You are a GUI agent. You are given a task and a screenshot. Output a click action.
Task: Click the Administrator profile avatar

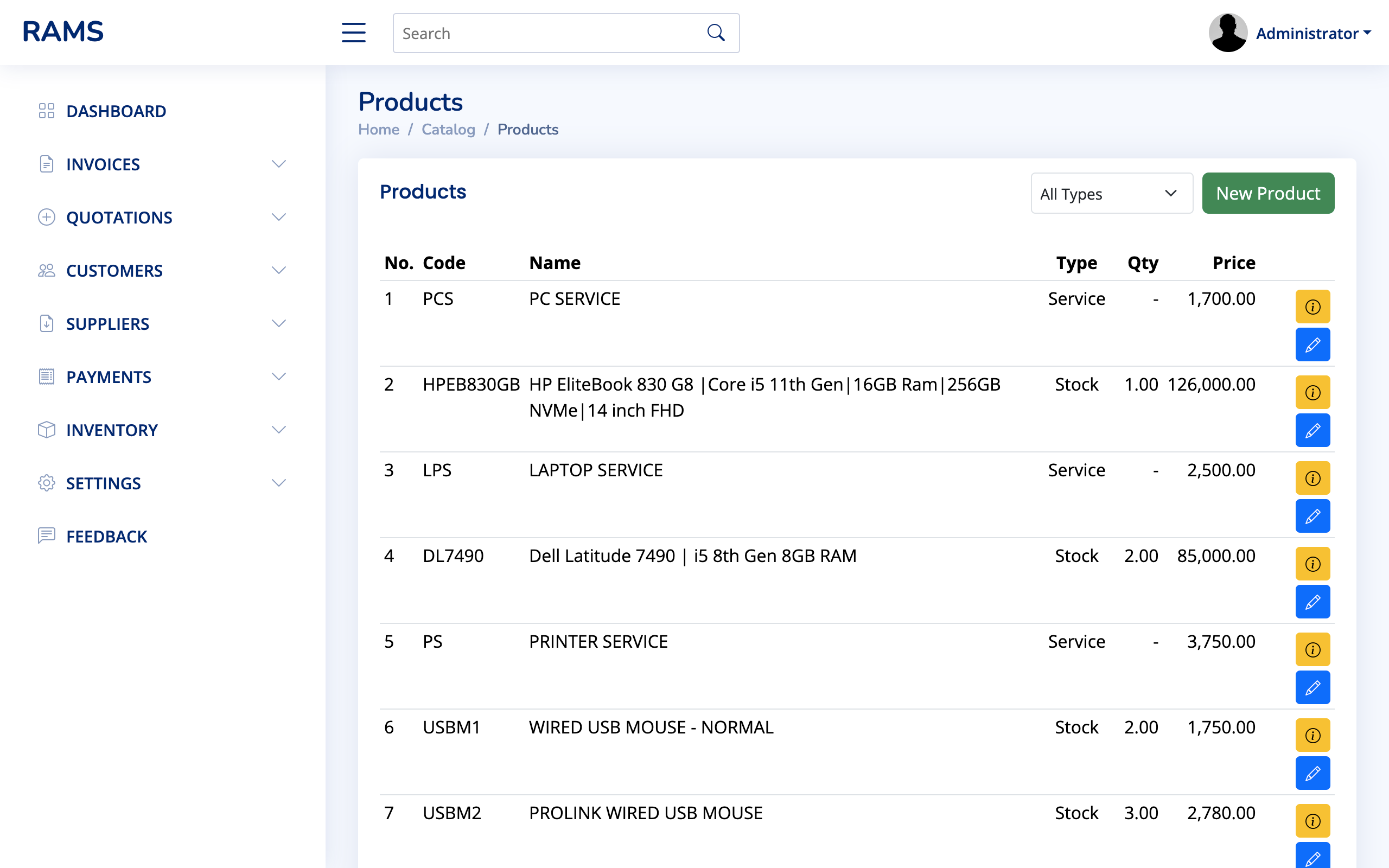pyautogui.click(x=1227, y=33)
